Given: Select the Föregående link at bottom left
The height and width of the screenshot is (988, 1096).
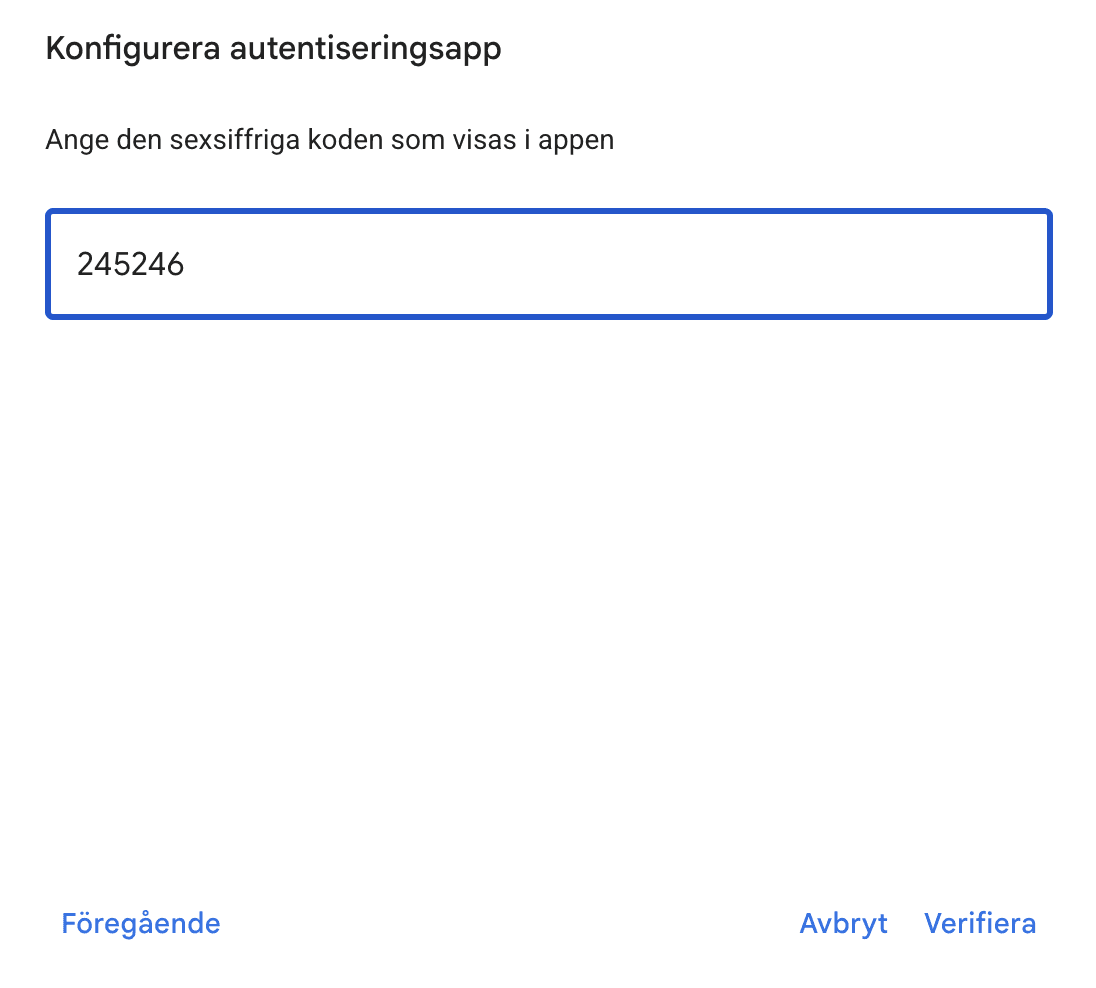Looking at the screenshot, I should point(140,924).
